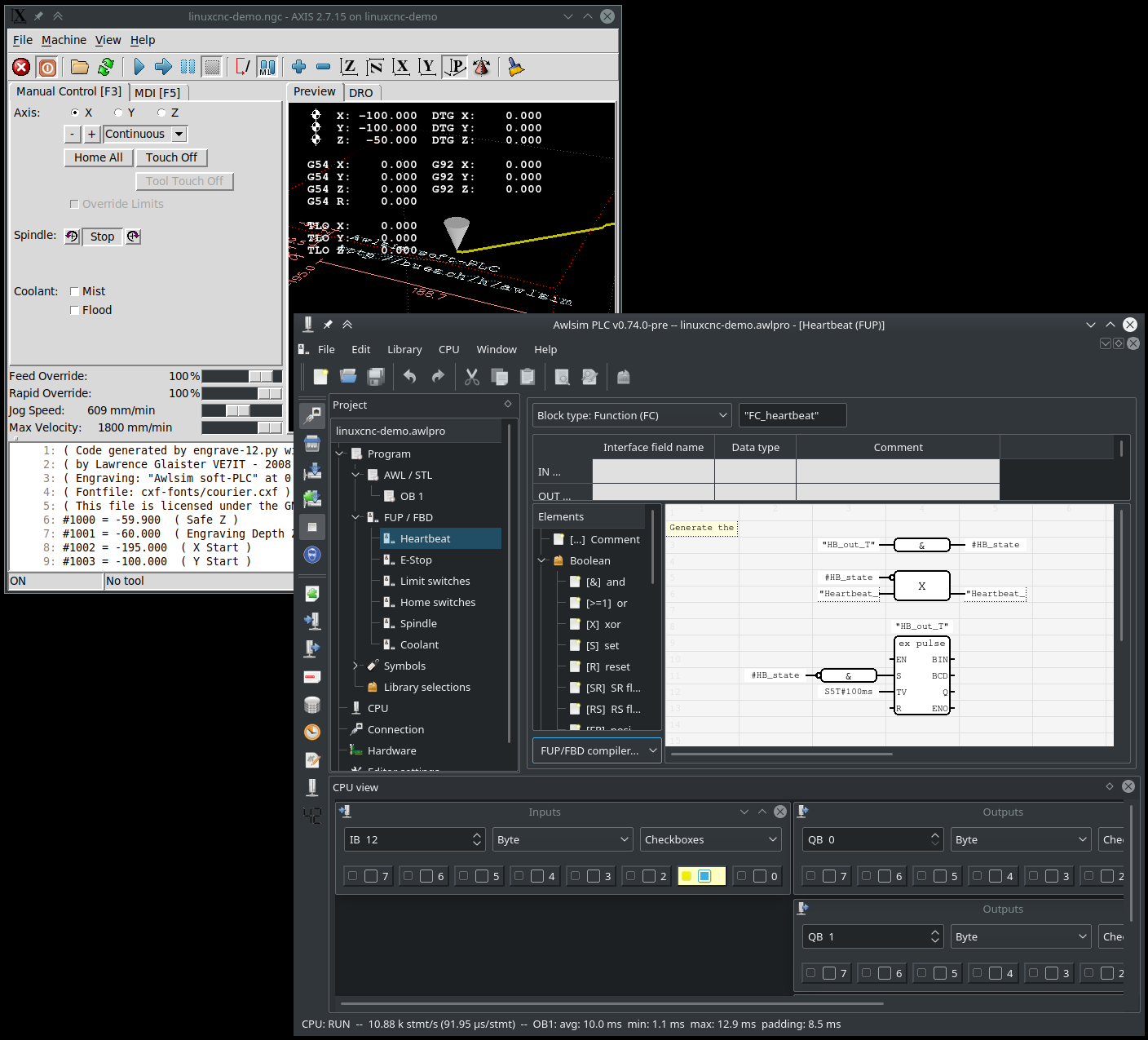Screen dimensions: 1148x1040
Task: Select Y axis radio button
Action: click(118, 113)
